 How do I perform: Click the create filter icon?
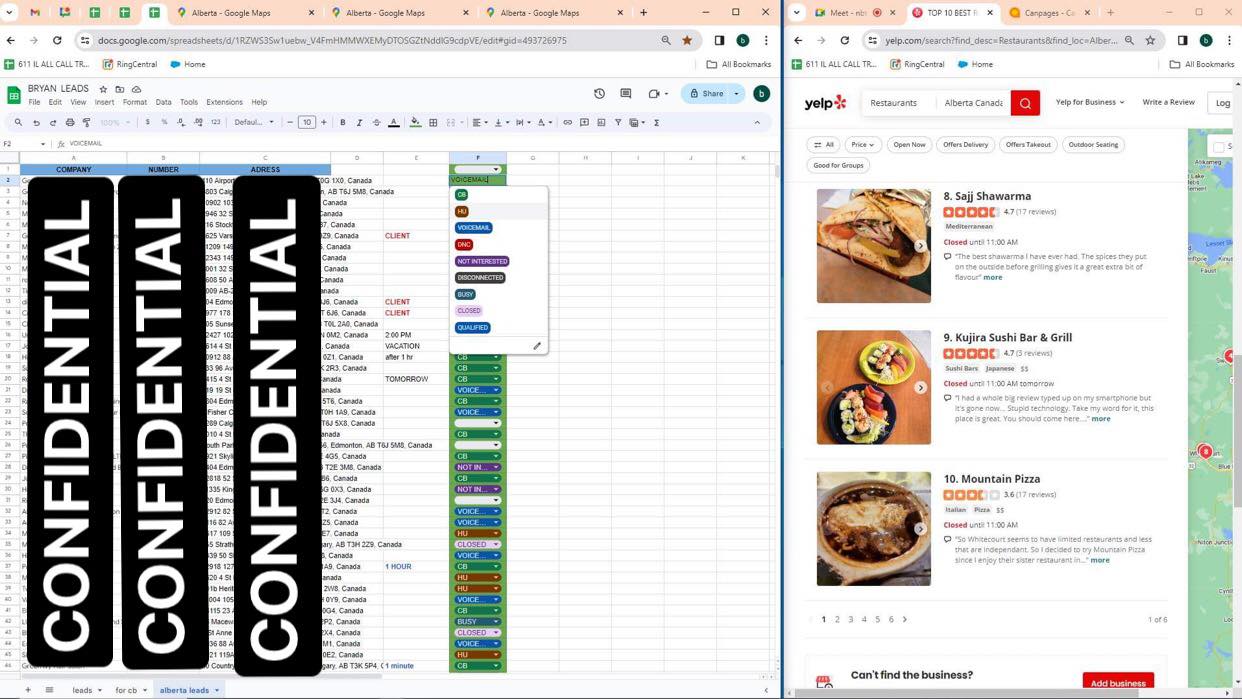click(617, 122)
